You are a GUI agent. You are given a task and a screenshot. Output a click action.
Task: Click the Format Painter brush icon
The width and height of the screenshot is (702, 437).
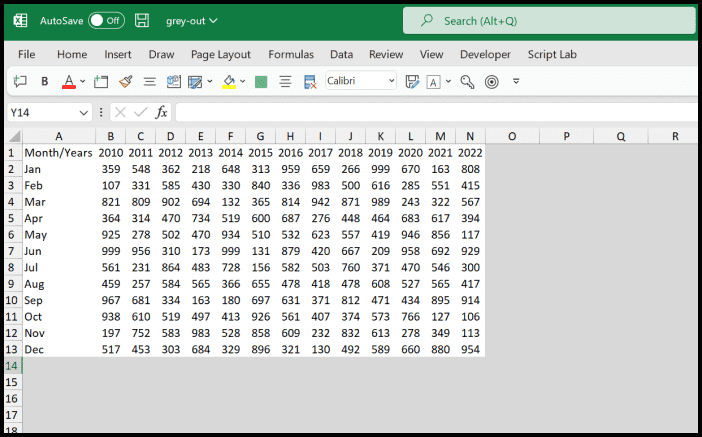click(126, 81)
